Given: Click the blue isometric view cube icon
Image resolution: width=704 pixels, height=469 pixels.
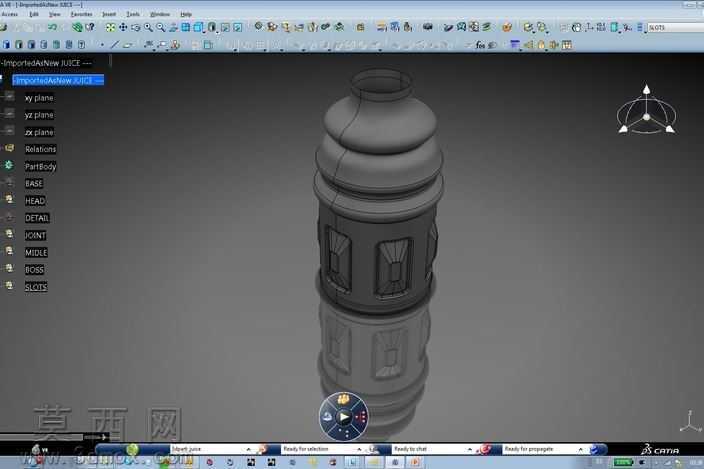Looking at the screenshot, I should [x=198, y=27].
